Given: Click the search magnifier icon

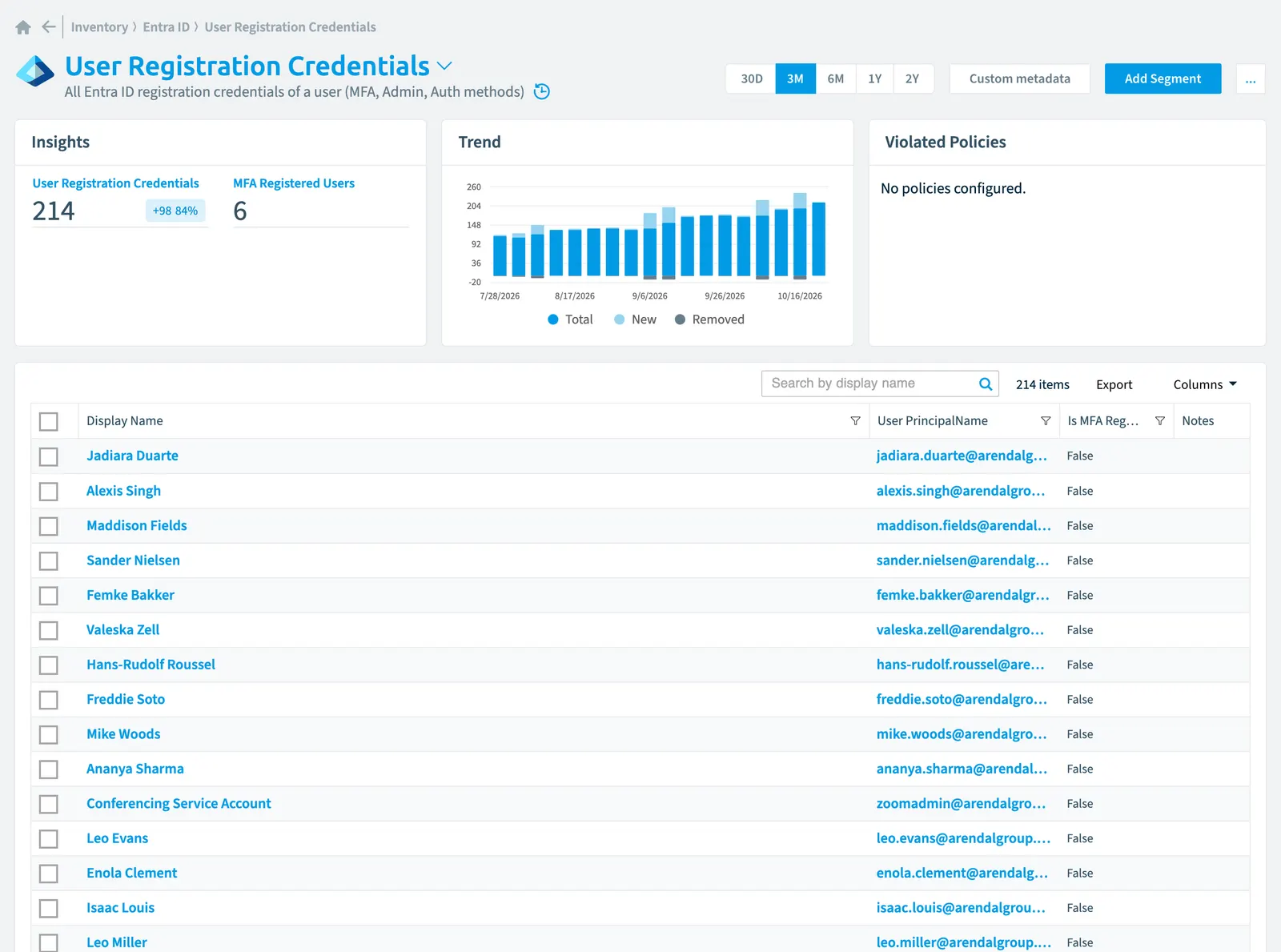Looking at the screenshot, I should point(986,384).
